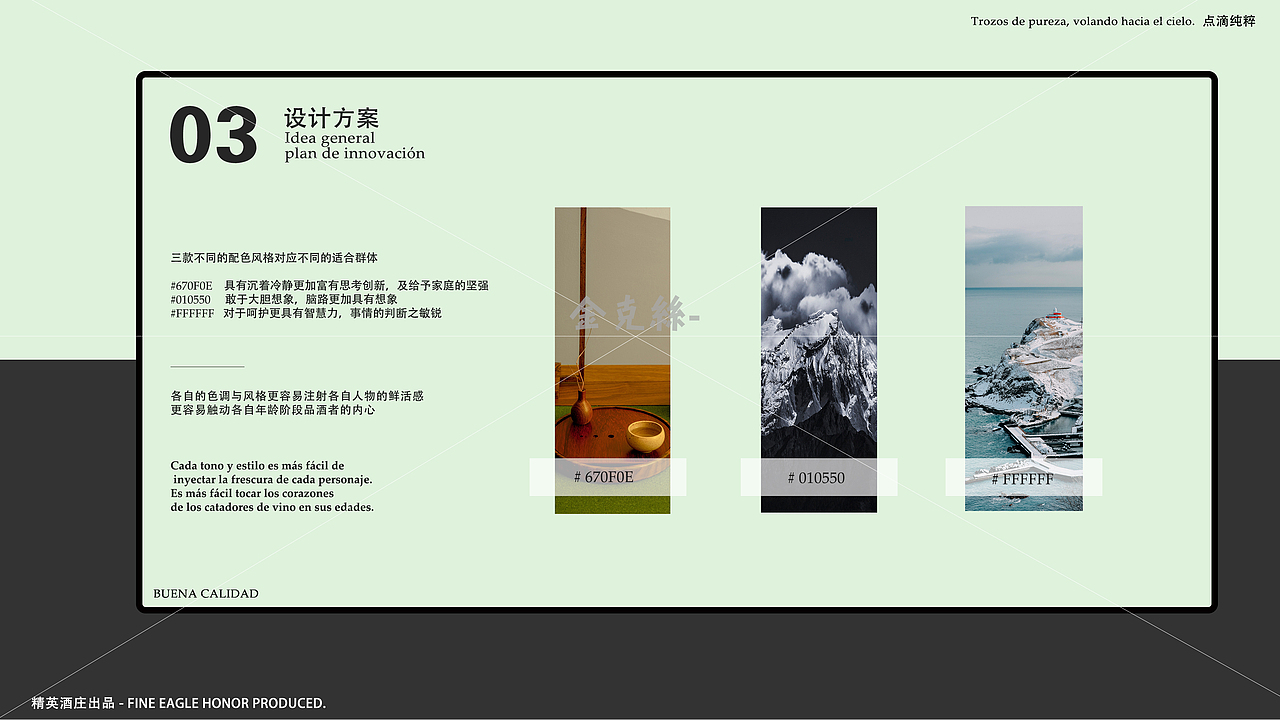Select the Spanish paragraph starting "Cada tono"

pyautogui.click(x=272, y=486)
